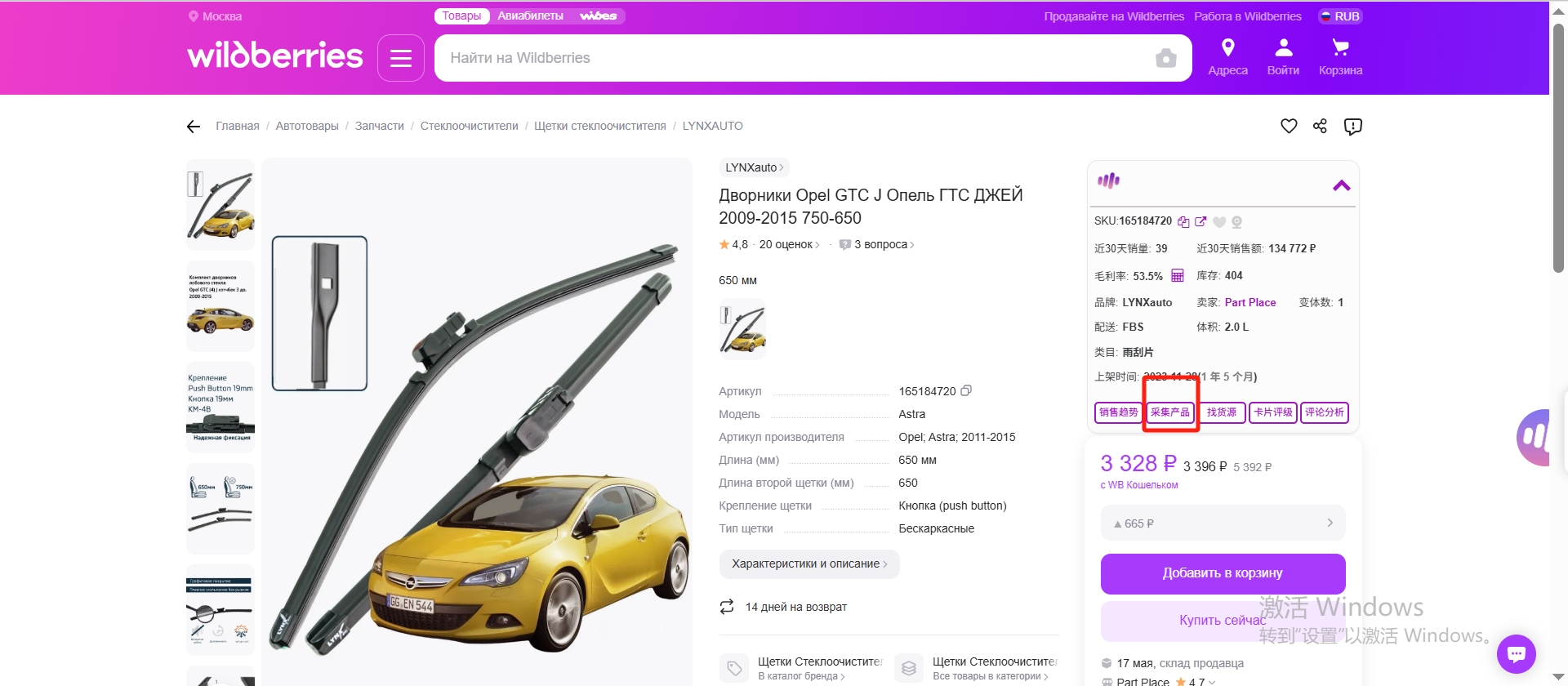Viewport: 1568px width, 686px height.
Task: Click 找货源 find source button
Action: pyautogui.click(x=1221, y=412)
